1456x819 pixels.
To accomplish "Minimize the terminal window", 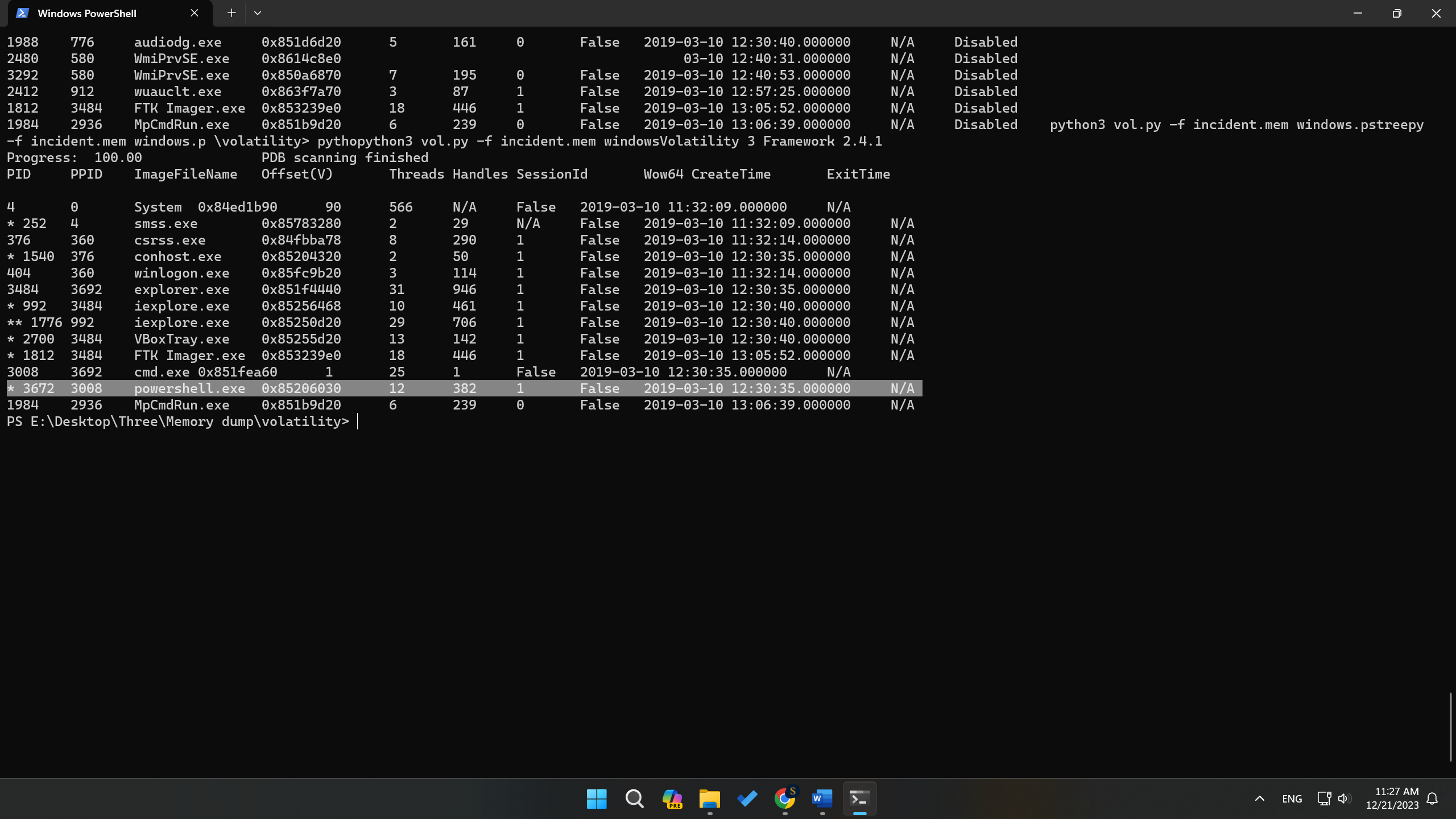I will click(x=1358, y=13).
